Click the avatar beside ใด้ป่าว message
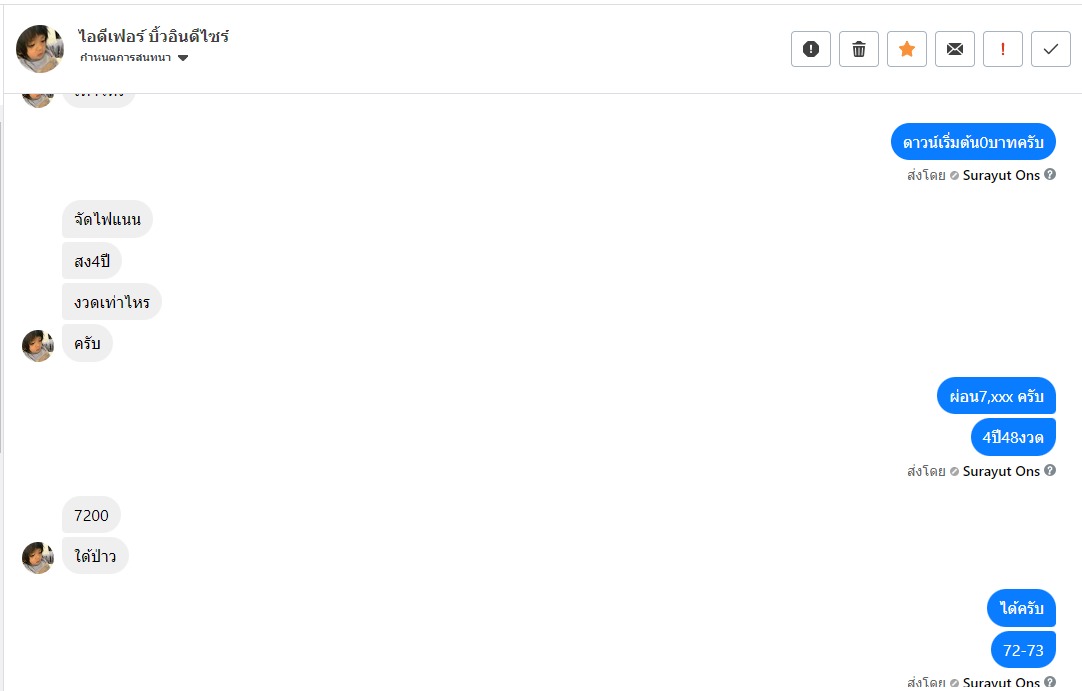Viewport: 1082px width, 691px height. coord(38,557)
